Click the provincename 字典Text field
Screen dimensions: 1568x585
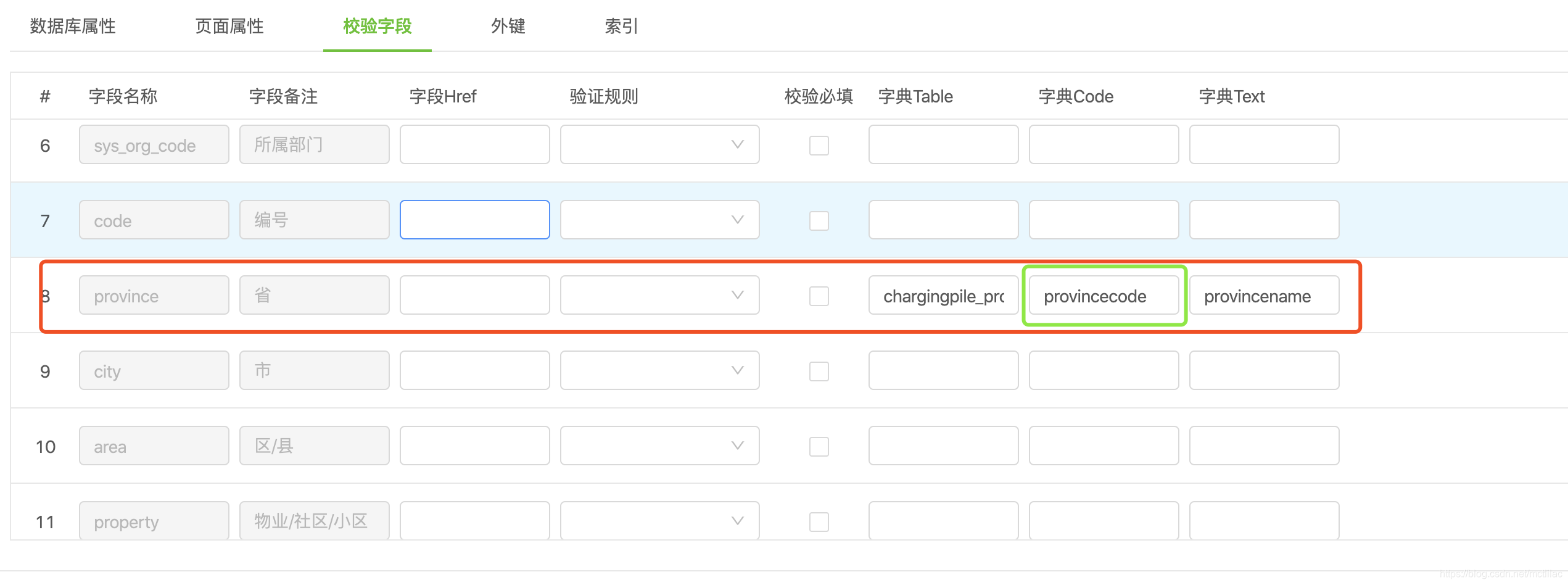pyautogui.click(x=1264, y=296)
